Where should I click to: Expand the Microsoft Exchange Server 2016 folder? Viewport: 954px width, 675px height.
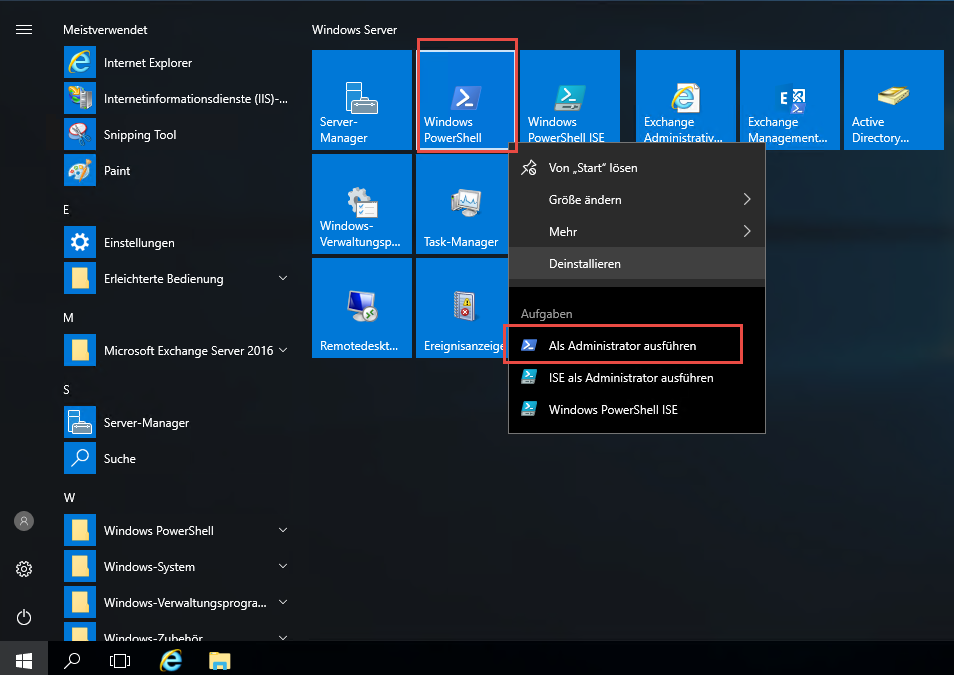pos(188,351)
